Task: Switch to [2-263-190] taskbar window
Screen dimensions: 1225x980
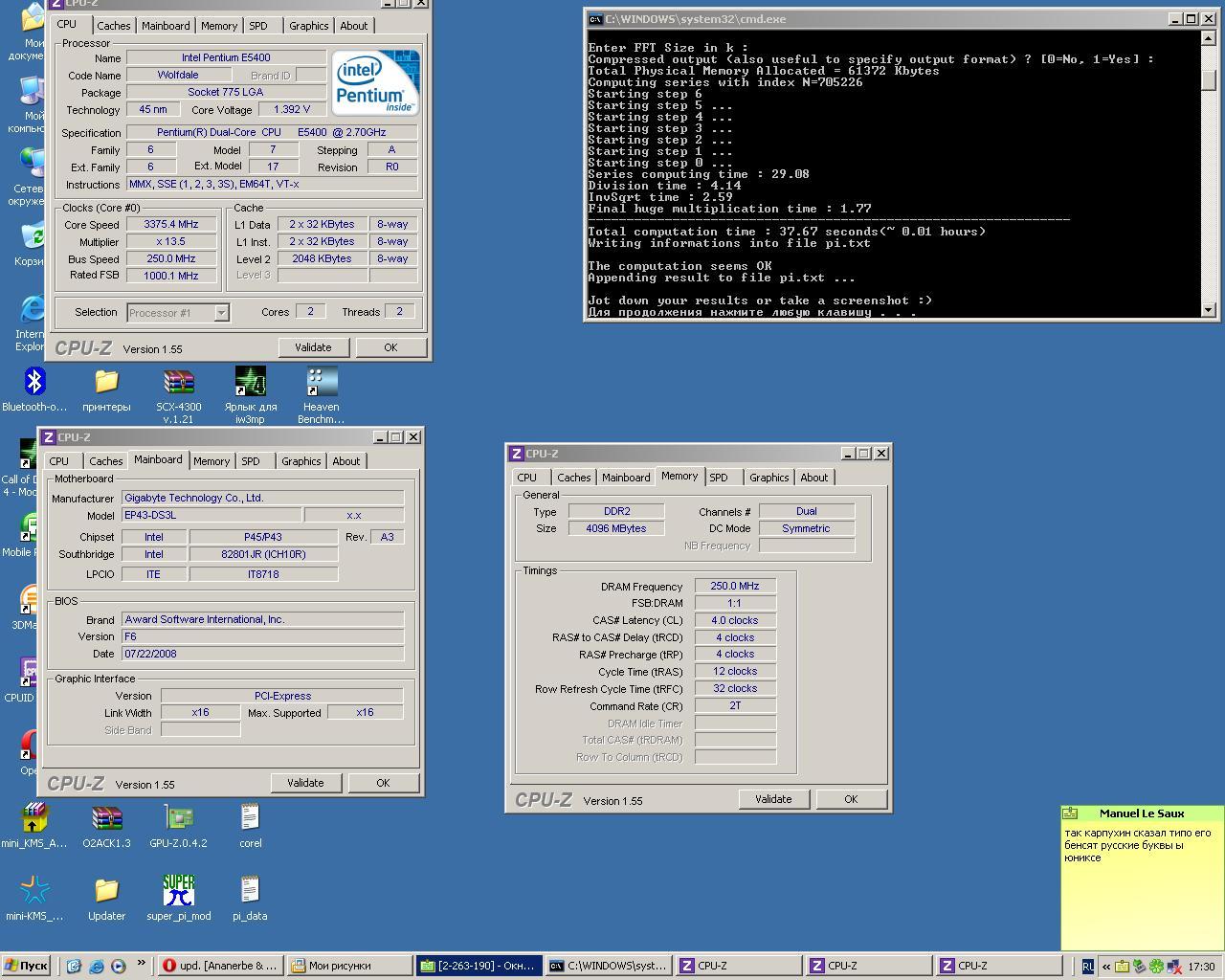Action: 479,967
